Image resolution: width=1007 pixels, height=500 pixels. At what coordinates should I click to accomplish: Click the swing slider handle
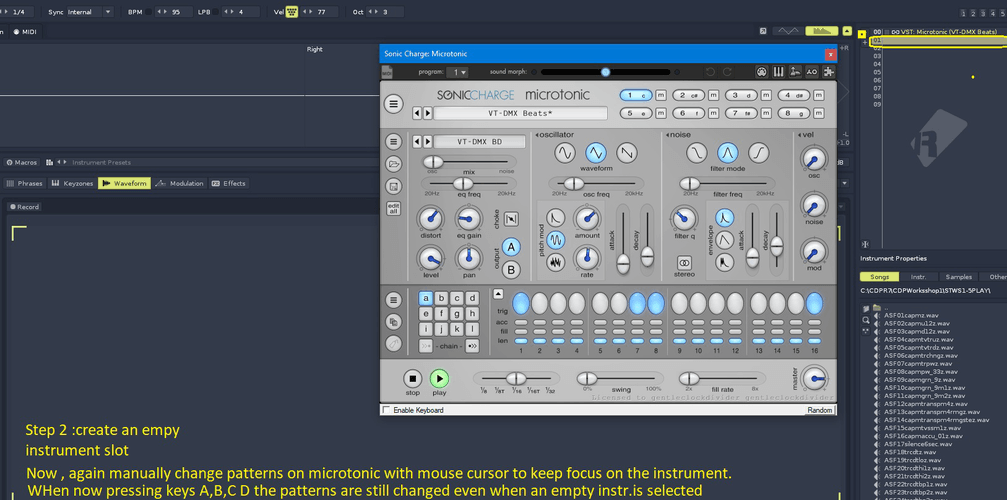tap(587, 378)
